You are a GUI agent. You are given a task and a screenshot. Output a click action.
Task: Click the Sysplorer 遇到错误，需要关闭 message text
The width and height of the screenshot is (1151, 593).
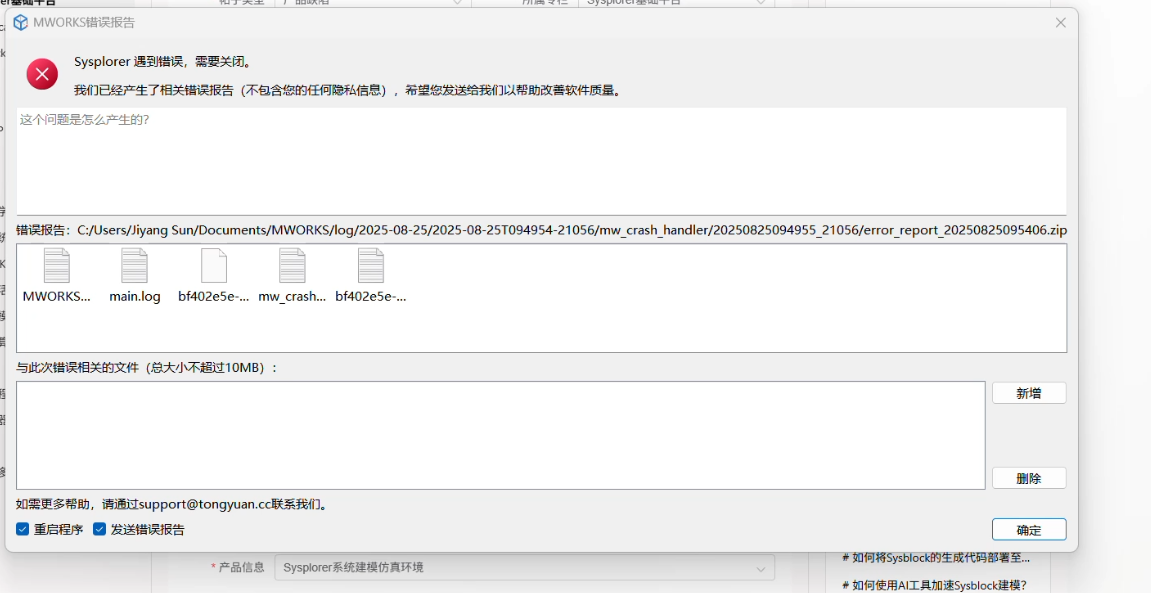(163, 62)
